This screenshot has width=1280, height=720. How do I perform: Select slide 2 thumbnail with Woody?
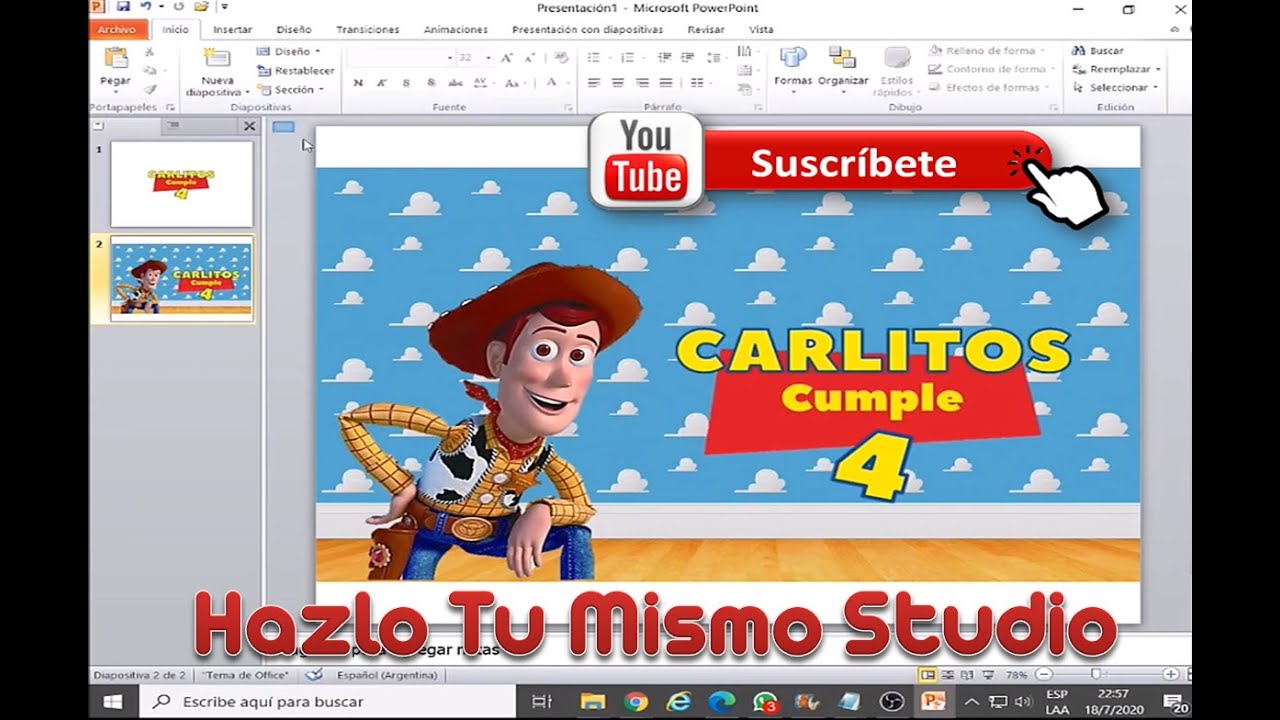tap(182, 279)
